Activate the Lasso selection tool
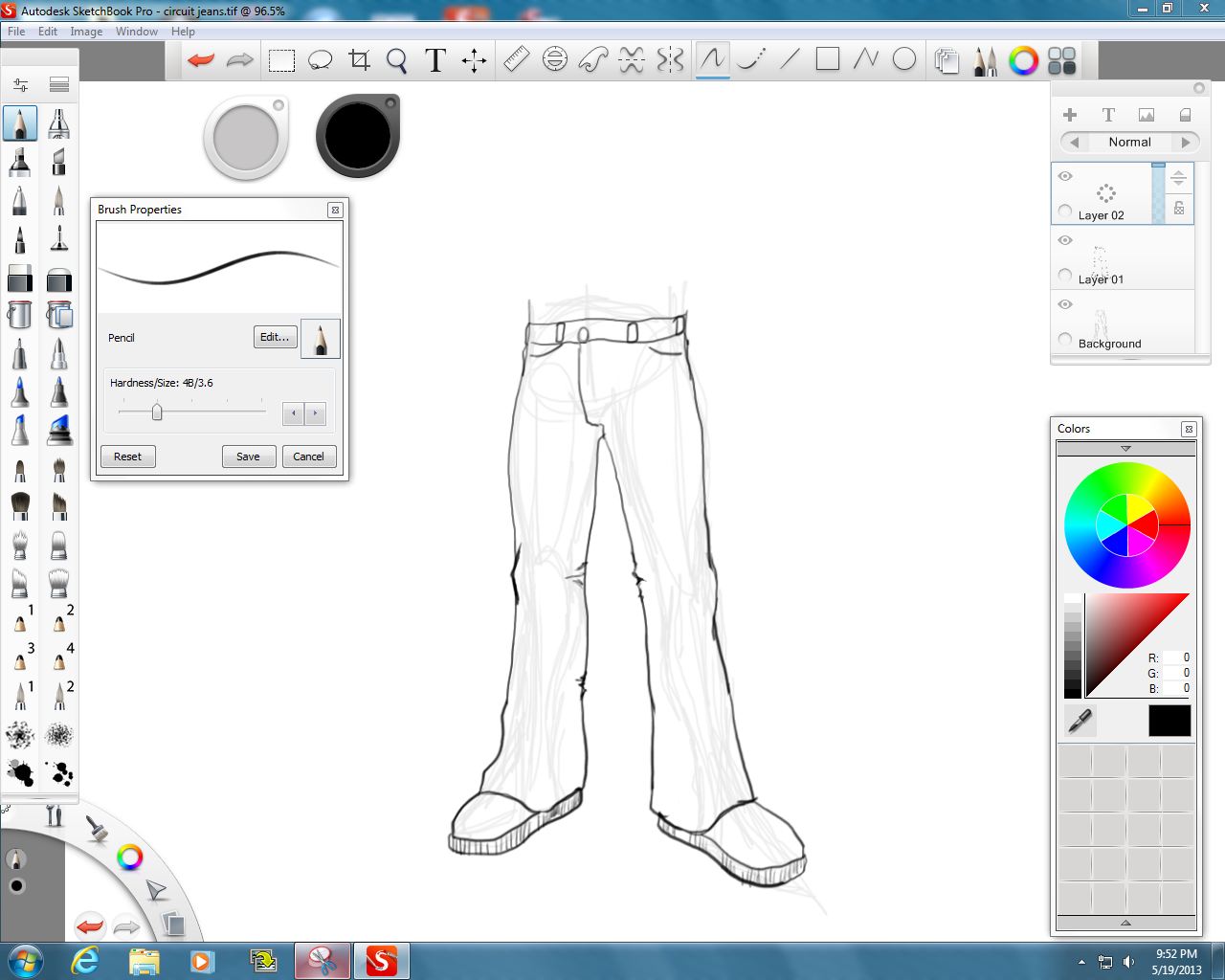Viewport: 1225px width, 980px height. [x=320, y=59]
